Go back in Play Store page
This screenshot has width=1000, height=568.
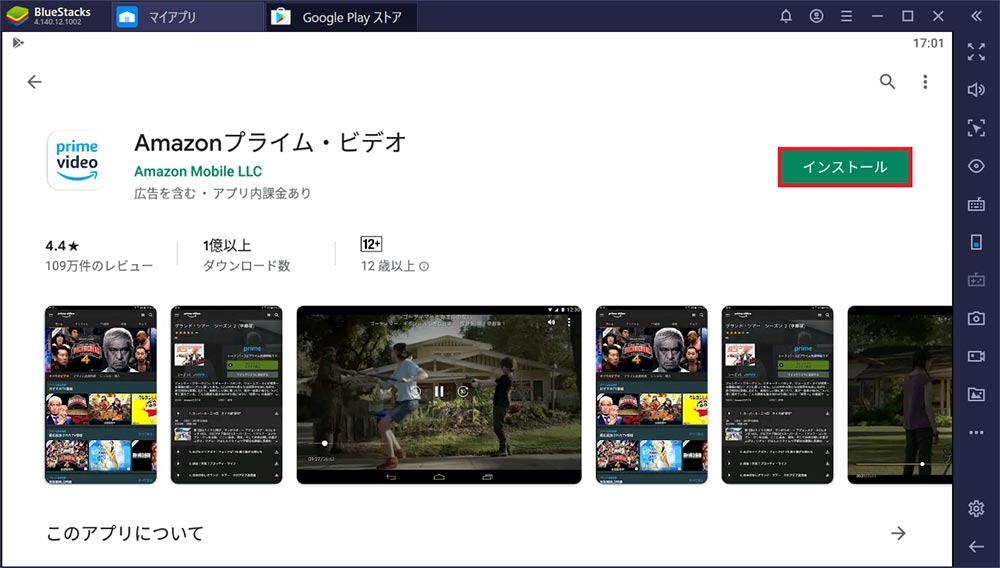tap(34, 82)
